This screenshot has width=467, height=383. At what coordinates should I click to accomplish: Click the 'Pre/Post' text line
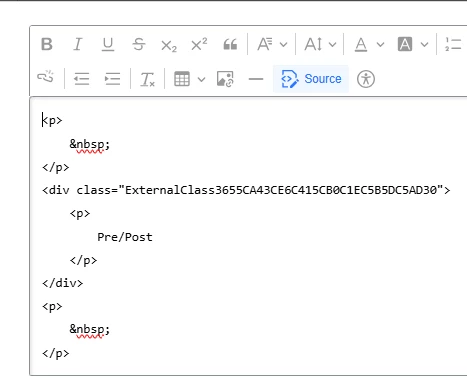[125, 237]
